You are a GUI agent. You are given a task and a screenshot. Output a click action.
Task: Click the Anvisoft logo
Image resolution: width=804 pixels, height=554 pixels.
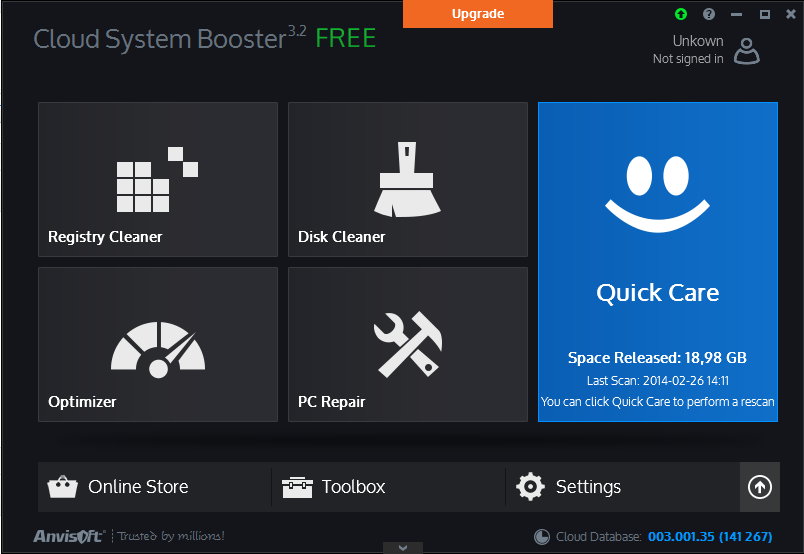[69, 536]
